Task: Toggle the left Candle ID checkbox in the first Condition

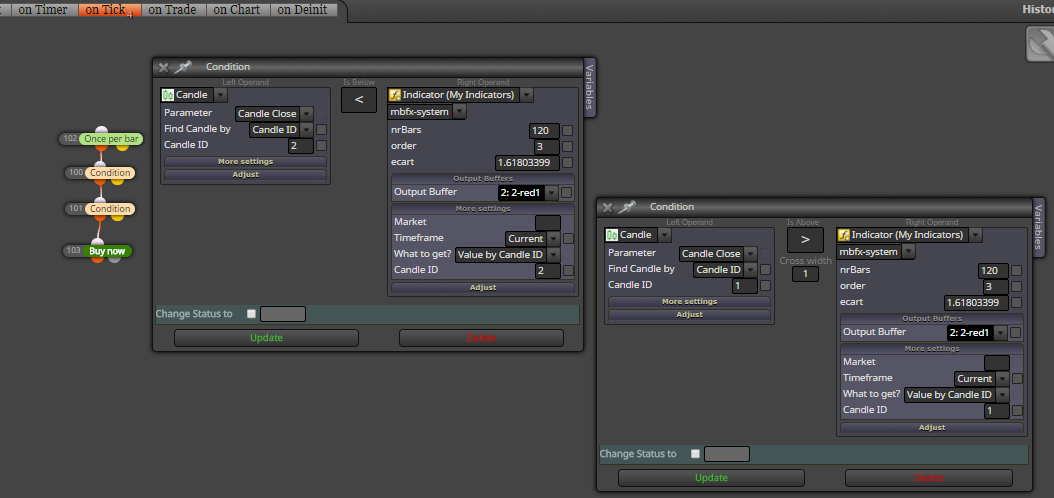Action: click(322, 145)
